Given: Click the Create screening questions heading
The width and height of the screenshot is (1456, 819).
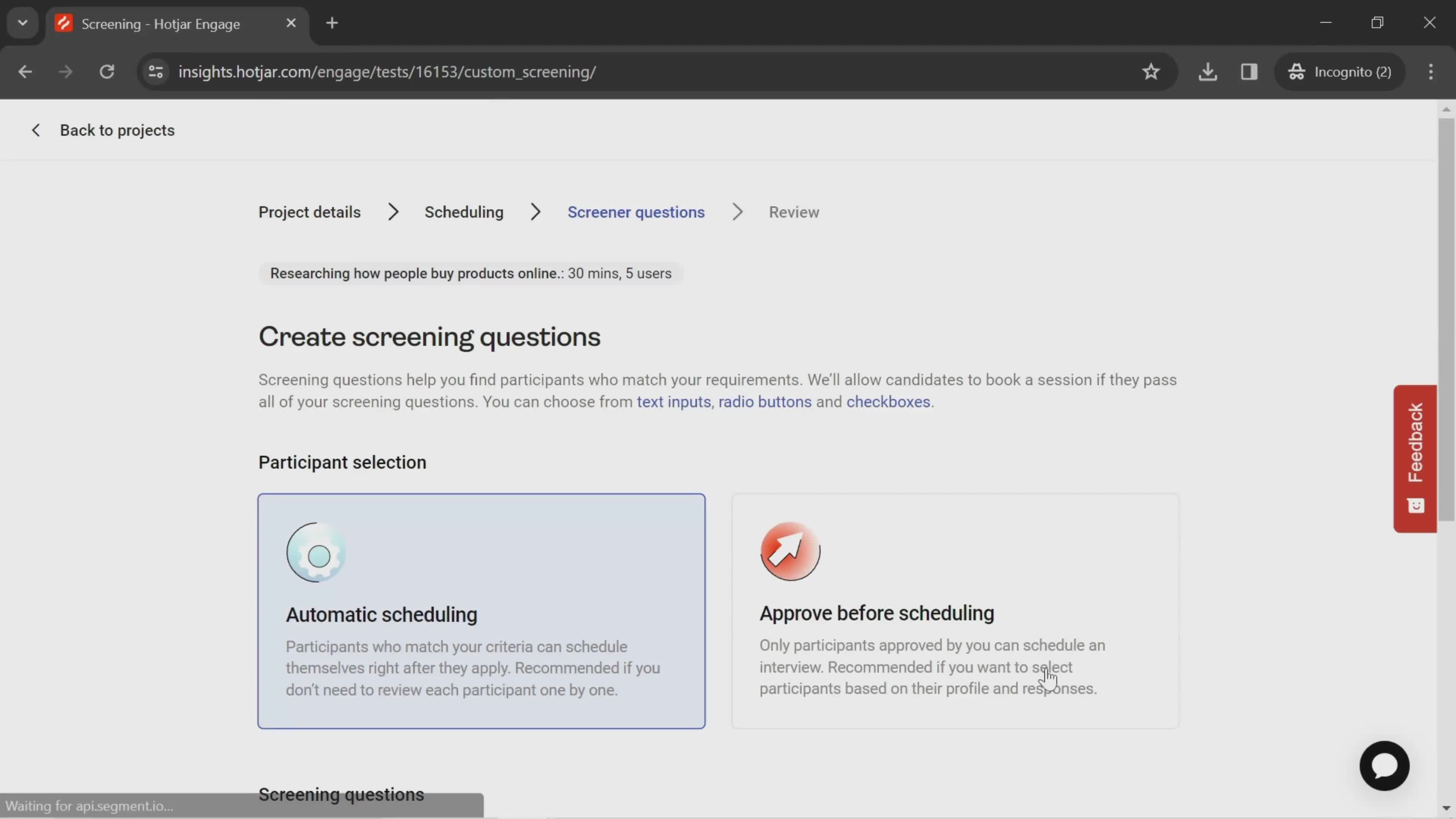Looking at the screenshot, I should click(430, 337).
